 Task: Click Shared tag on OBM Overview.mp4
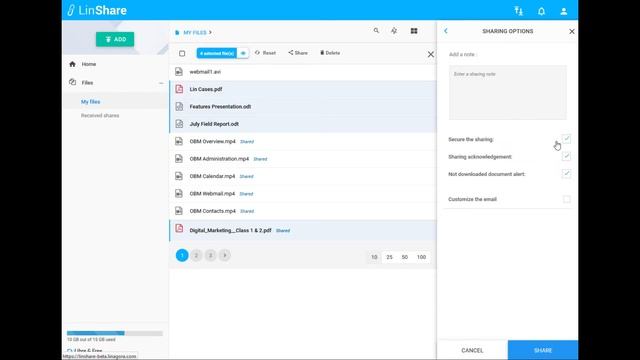(247, 142)
